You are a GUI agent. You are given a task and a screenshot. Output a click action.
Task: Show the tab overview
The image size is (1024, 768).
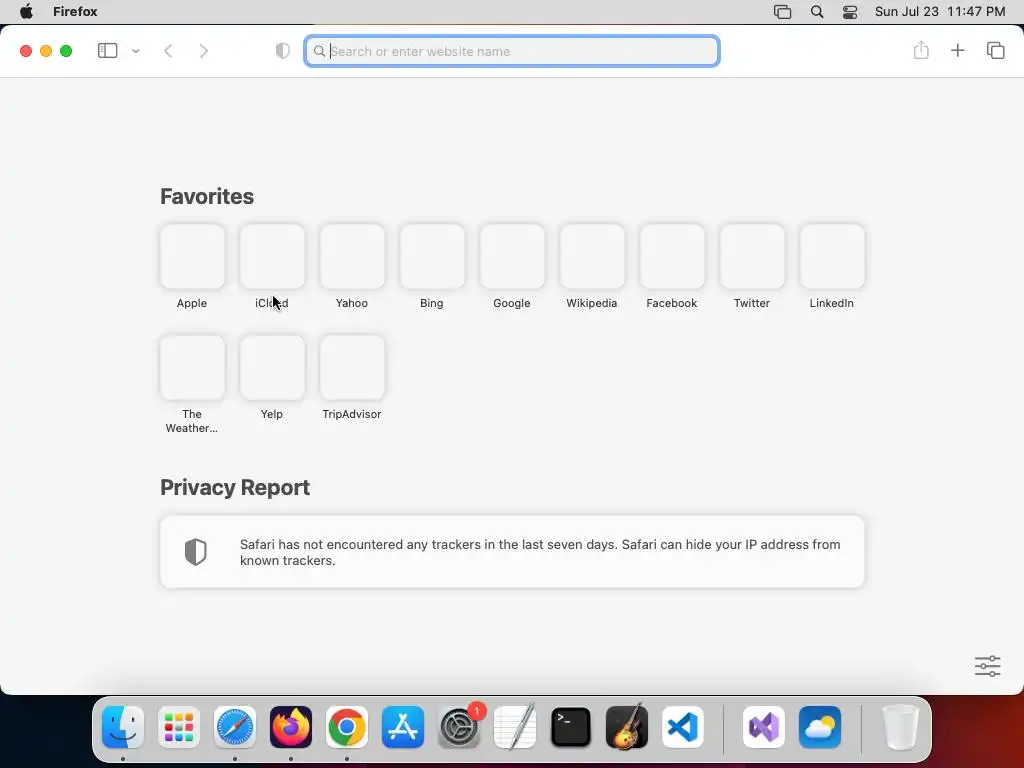(995, 50)
